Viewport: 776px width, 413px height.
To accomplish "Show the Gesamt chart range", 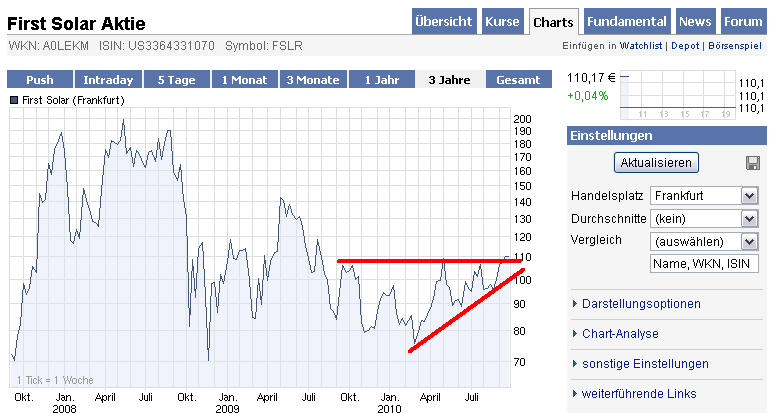I will [x=518, y=80].
